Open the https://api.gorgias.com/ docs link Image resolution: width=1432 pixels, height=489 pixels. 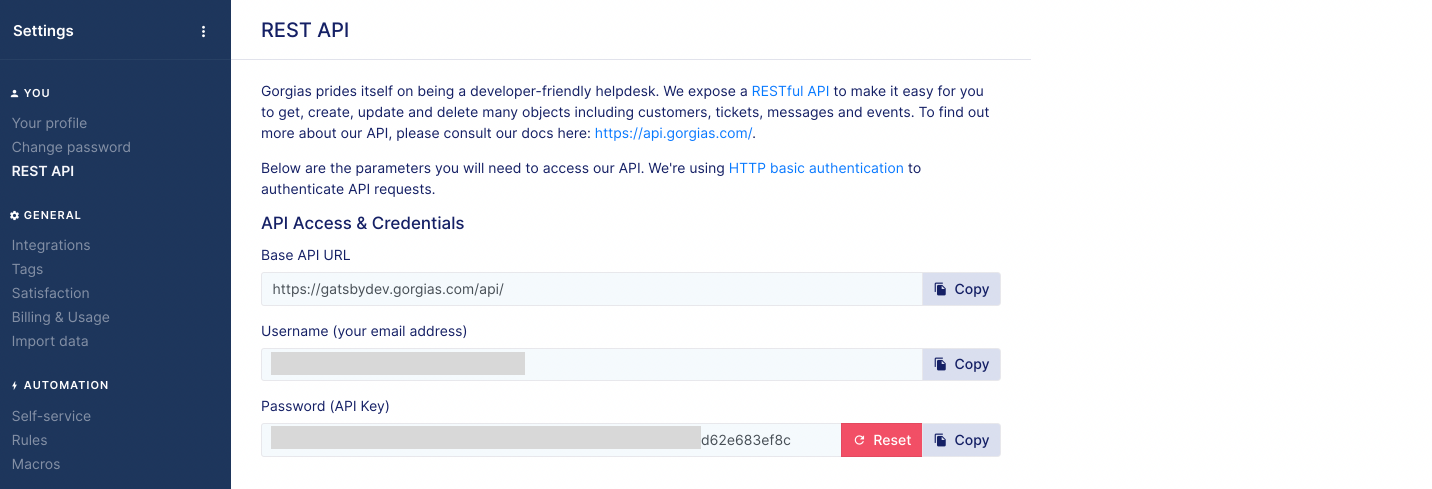[673, 133]
